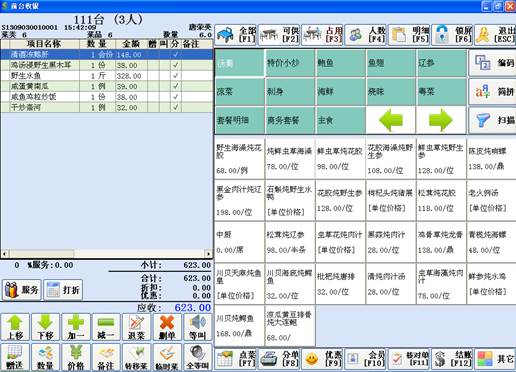Show next categories with green right arrow

[x=441, y=120]
